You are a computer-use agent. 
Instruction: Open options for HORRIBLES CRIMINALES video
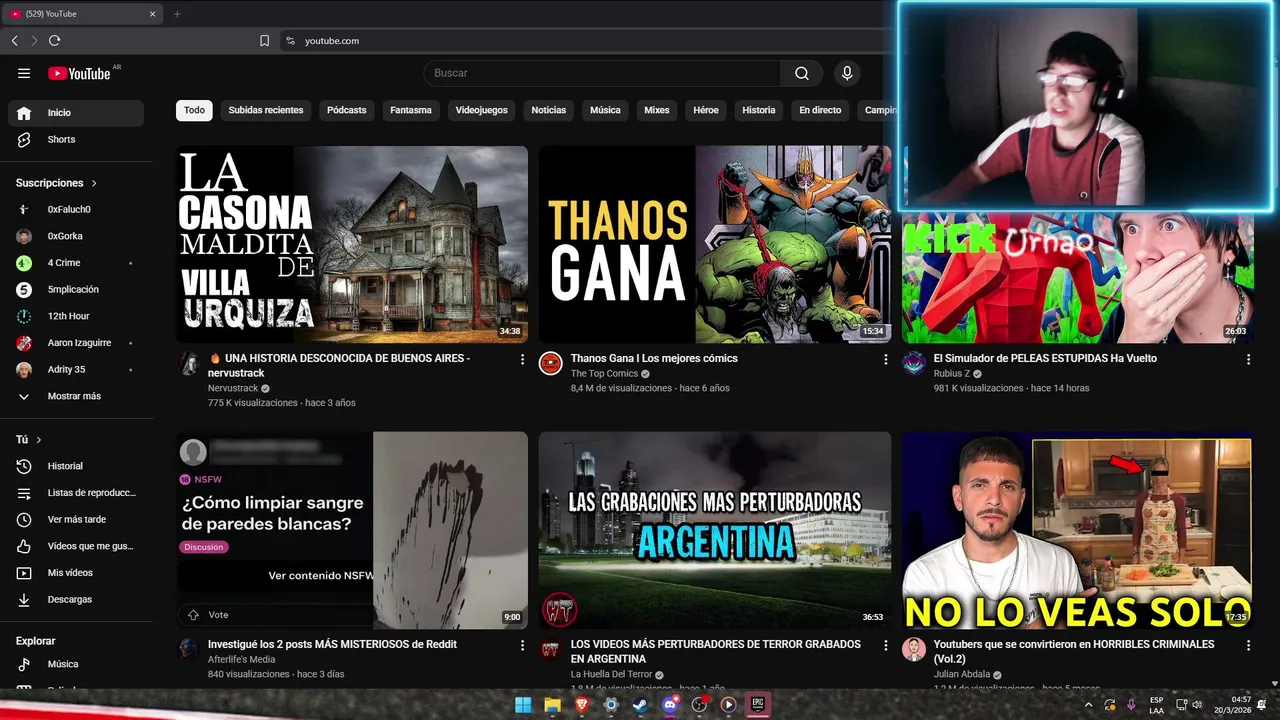click(1248, 645)
